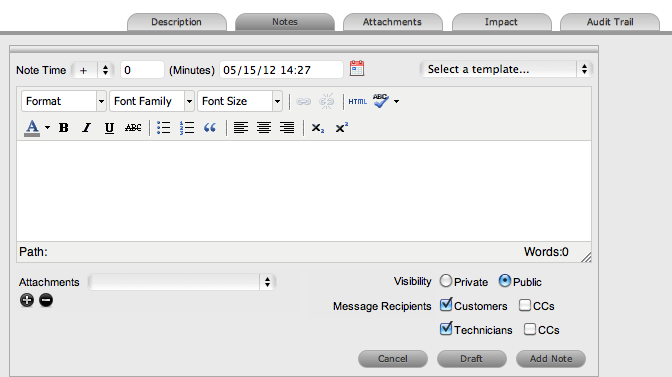This screenshot has height=377, width=672.
Task: Click the editor resize handle corner
Action: point(586,257)
